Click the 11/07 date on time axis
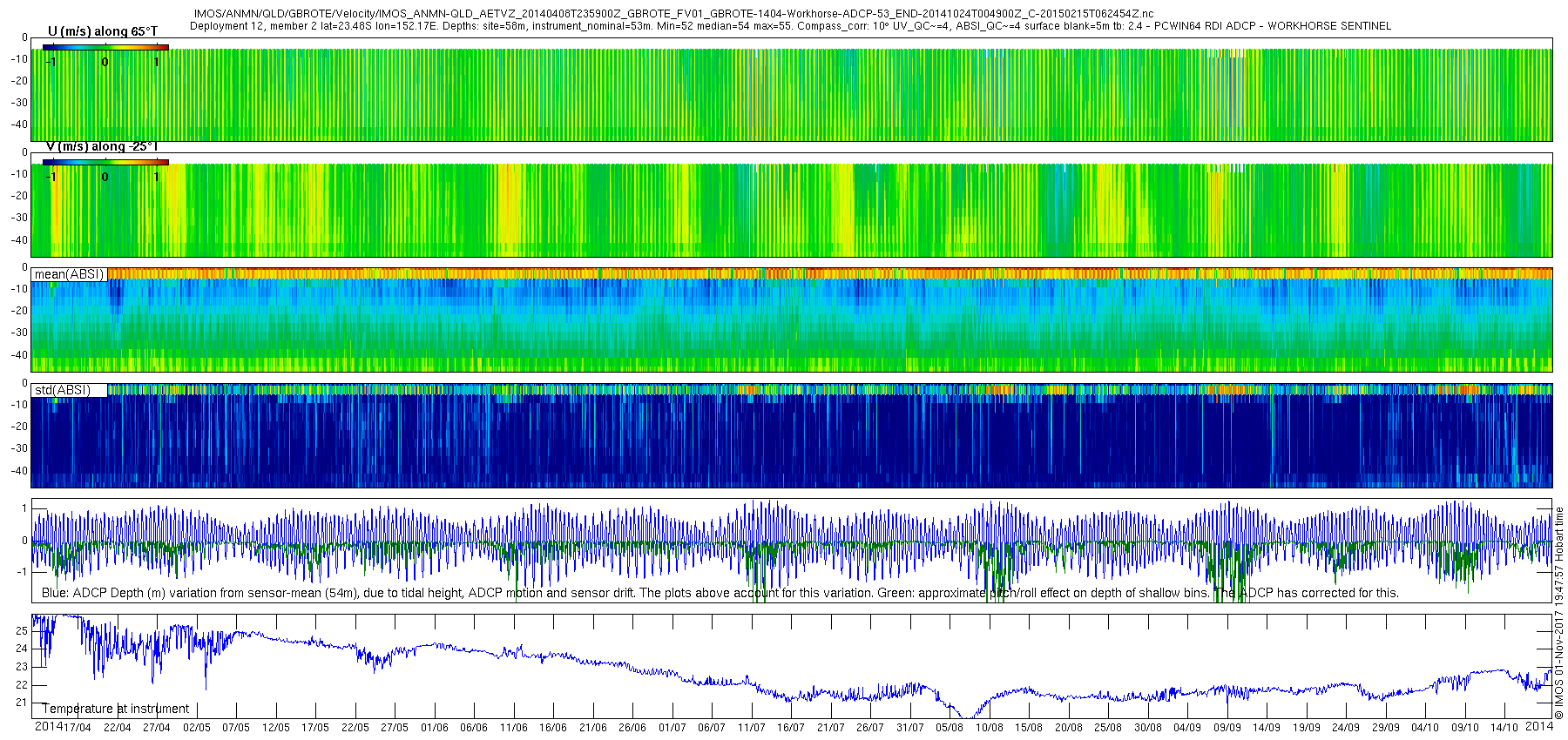 pyautogui.click(x=751, y=728)
